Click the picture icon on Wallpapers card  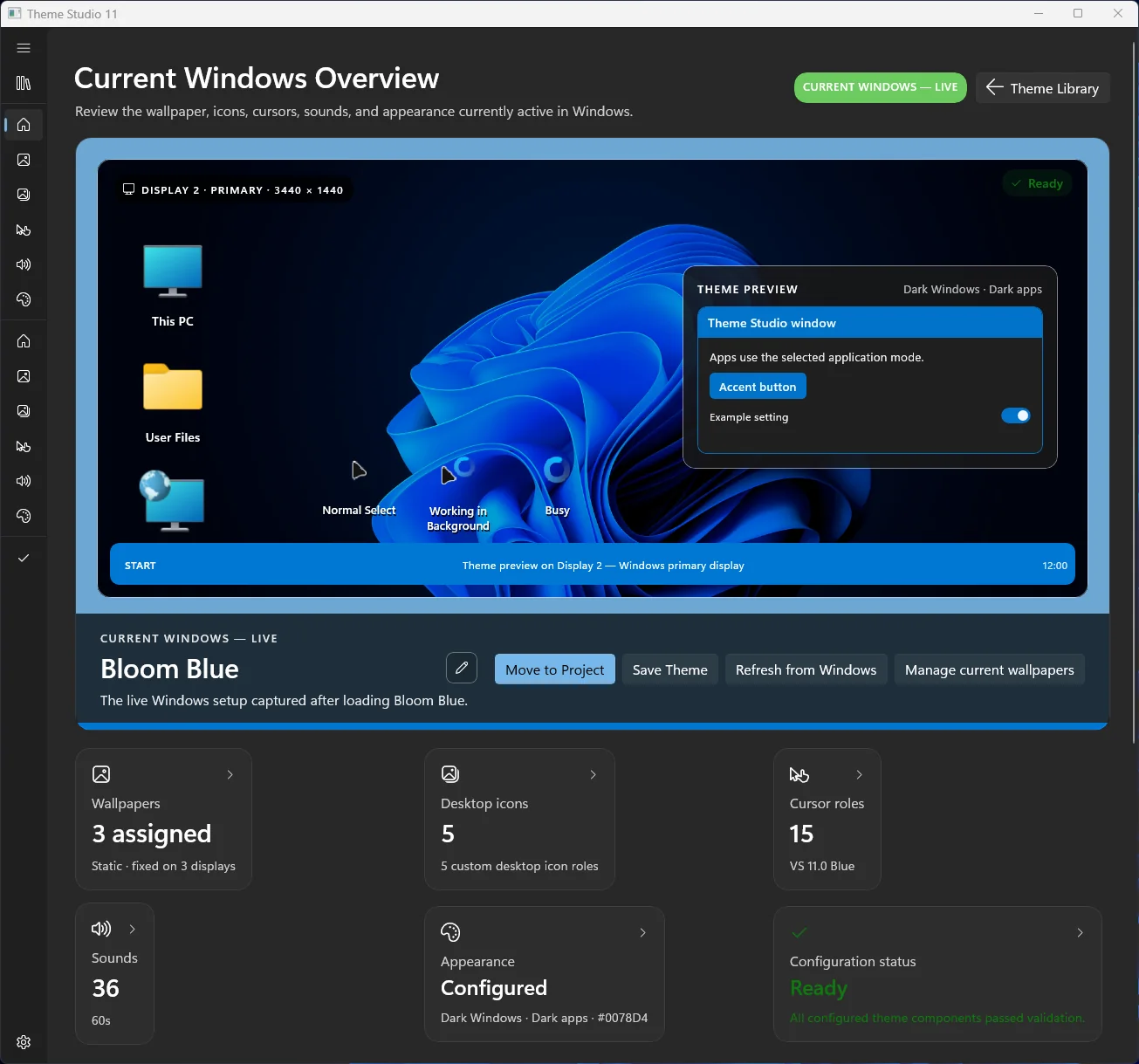[x=101, y=774]
